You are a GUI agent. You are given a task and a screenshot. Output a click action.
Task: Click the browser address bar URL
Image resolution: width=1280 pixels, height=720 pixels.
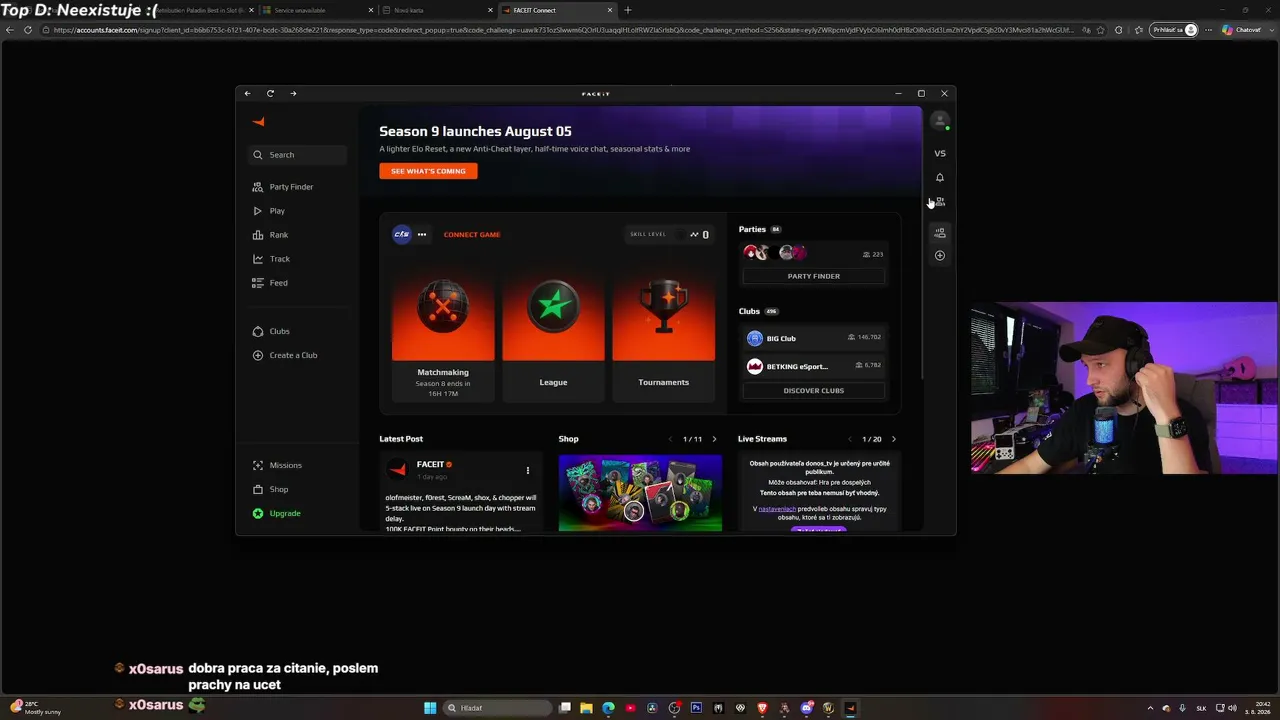563,30
